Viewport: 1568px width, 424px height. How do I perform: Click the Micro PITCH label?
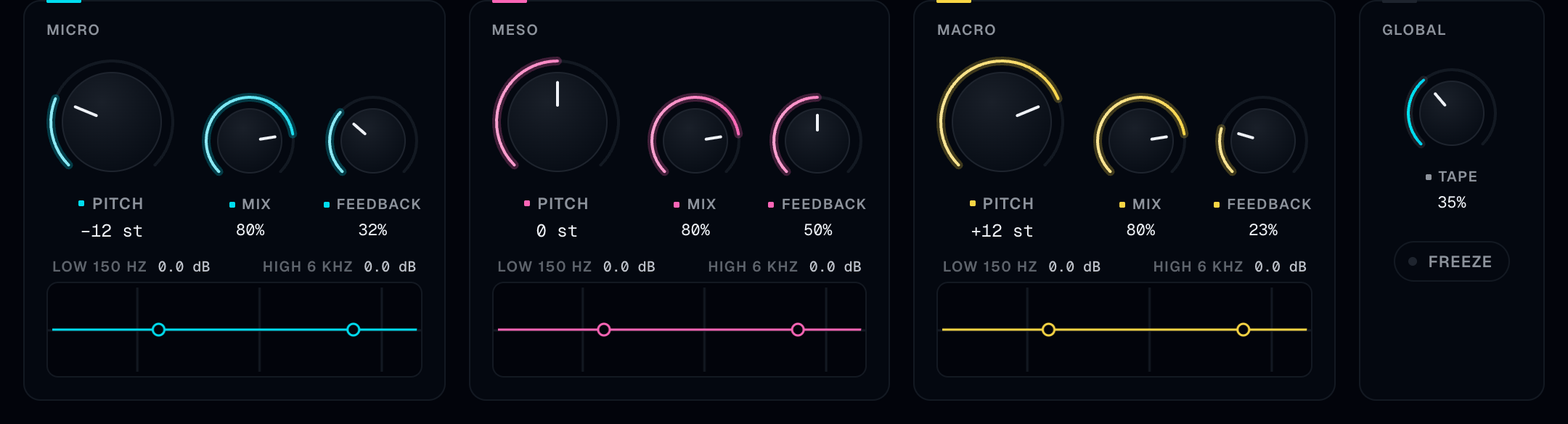pos(118,203)
